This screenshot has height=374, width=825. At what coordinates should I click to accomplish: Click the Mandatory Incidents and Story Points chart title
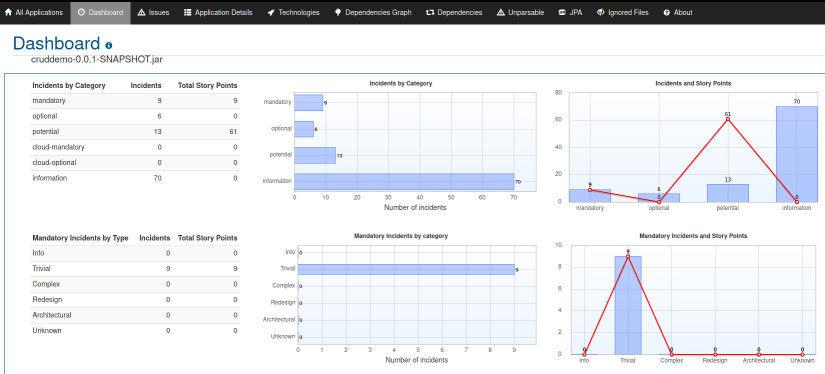tap(693, 236)
